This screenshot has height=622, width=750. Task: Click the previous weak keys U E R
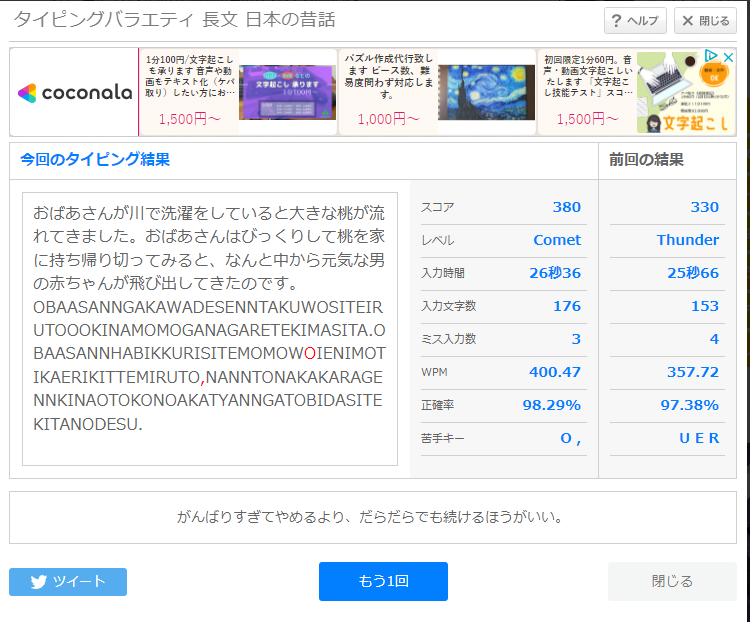tap(699, 438)
